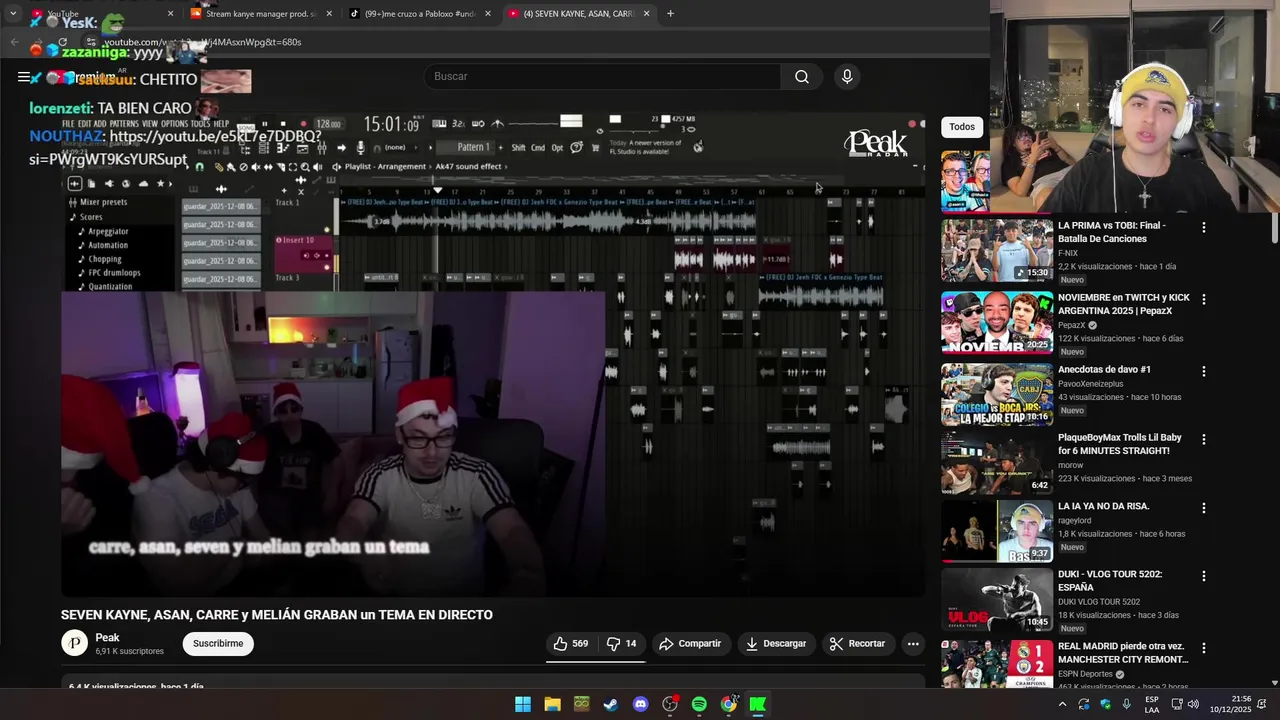1280x720 pixels.
Task: Open the ESP LAA language switcher
Action: coord(1152,704)
